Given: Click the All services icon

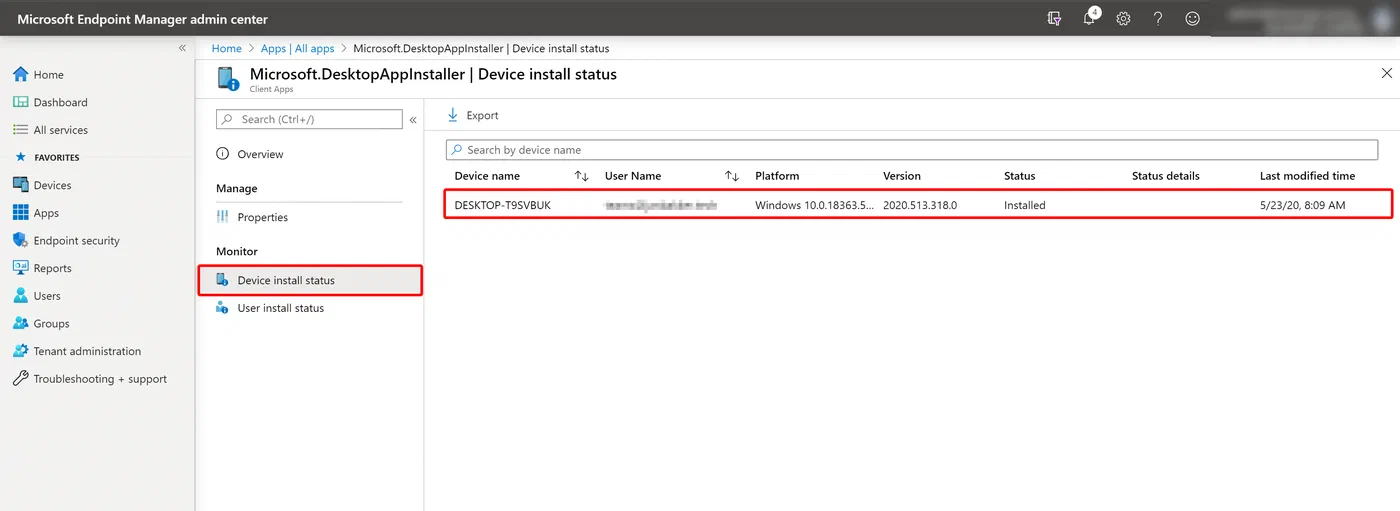Looking at the screenshot, I should coord(20,130).
